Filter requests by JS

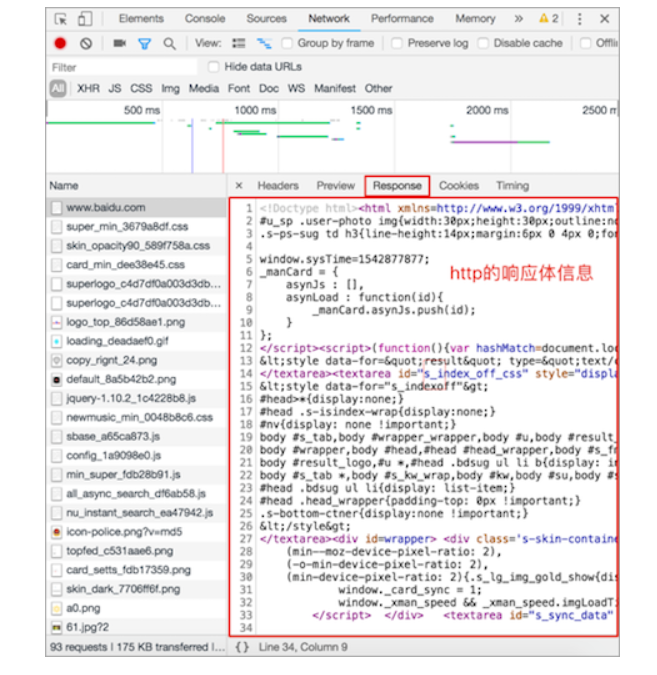coord(115,89)
